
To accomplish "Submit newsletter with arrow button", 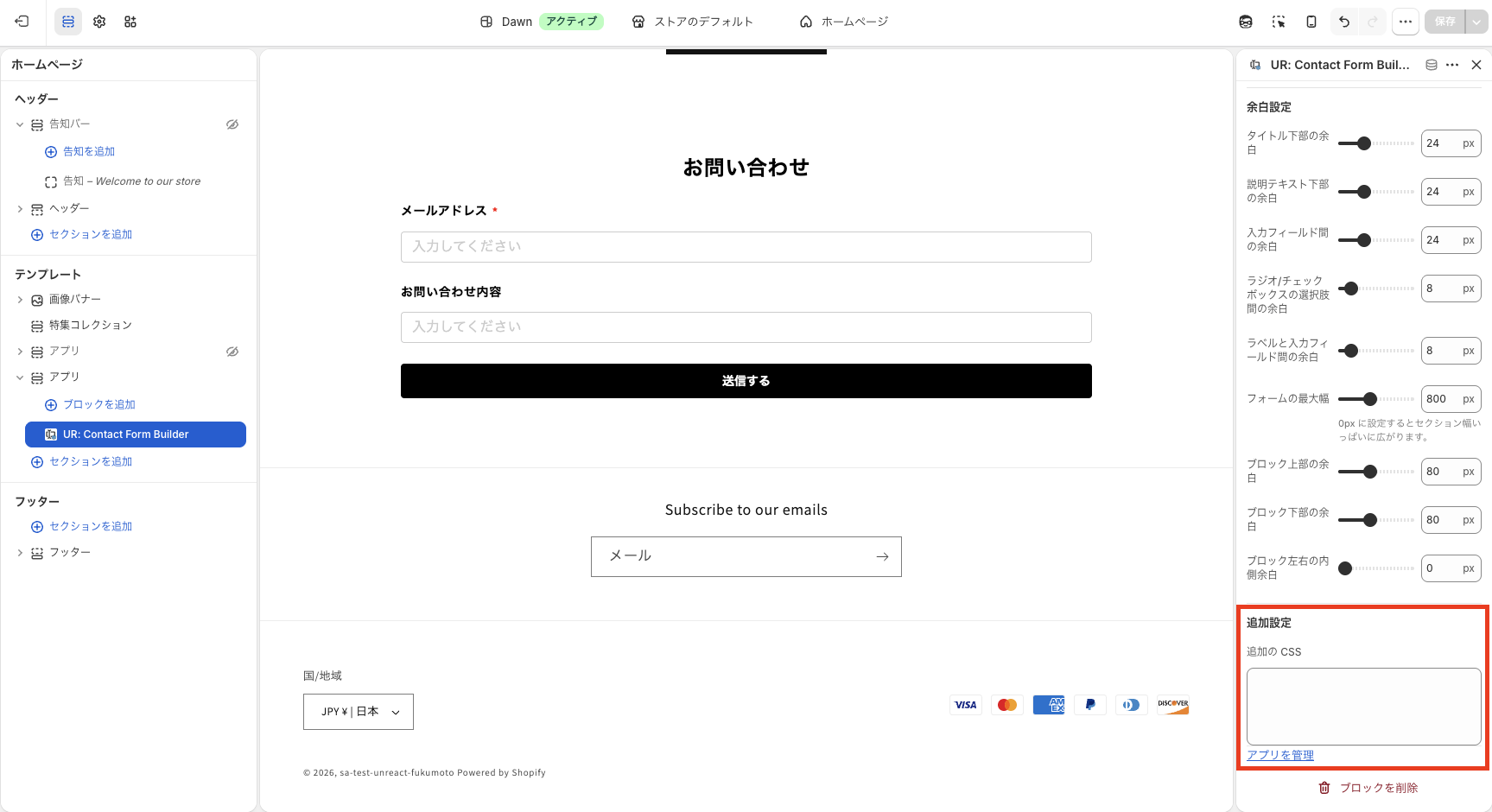I will tap(882, 556).
